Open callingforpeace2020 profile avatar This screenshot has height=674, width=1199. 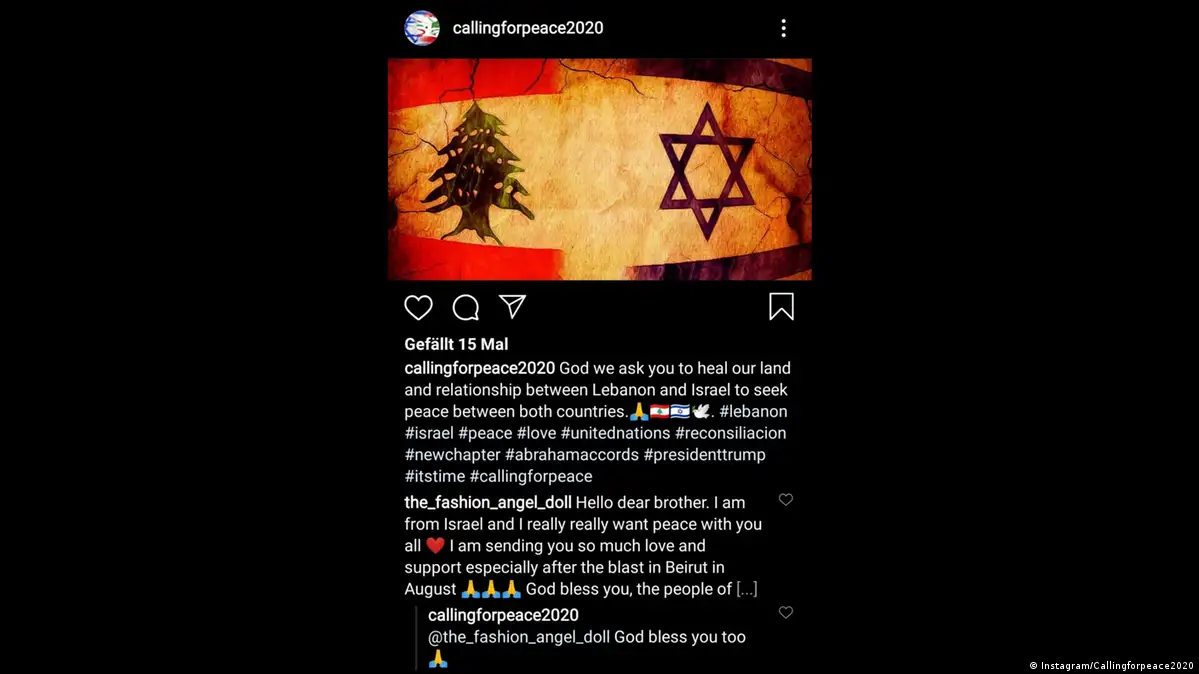(421, 28)
